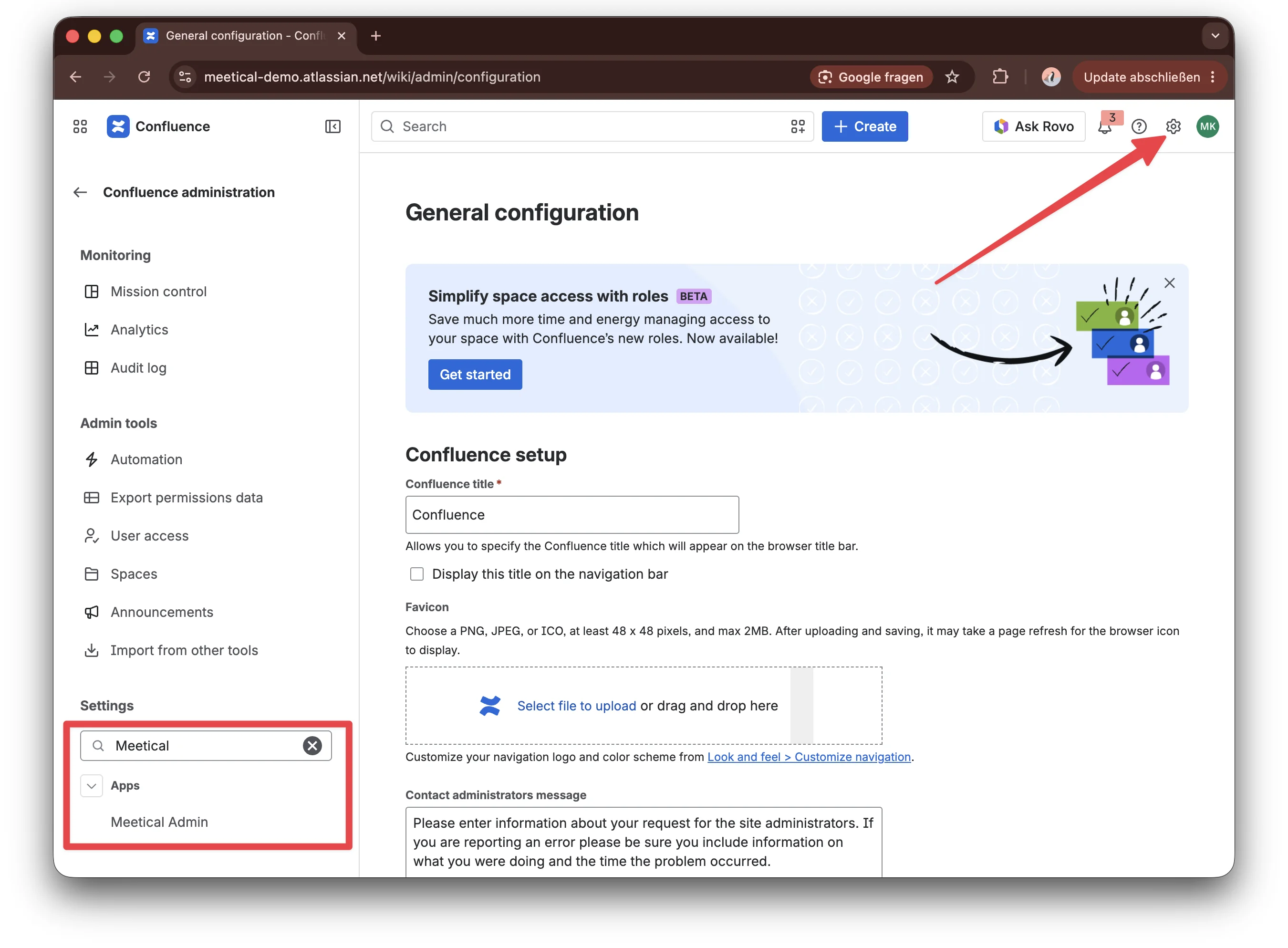Open Look and feel > Customize navigation link

coord(809,756)
